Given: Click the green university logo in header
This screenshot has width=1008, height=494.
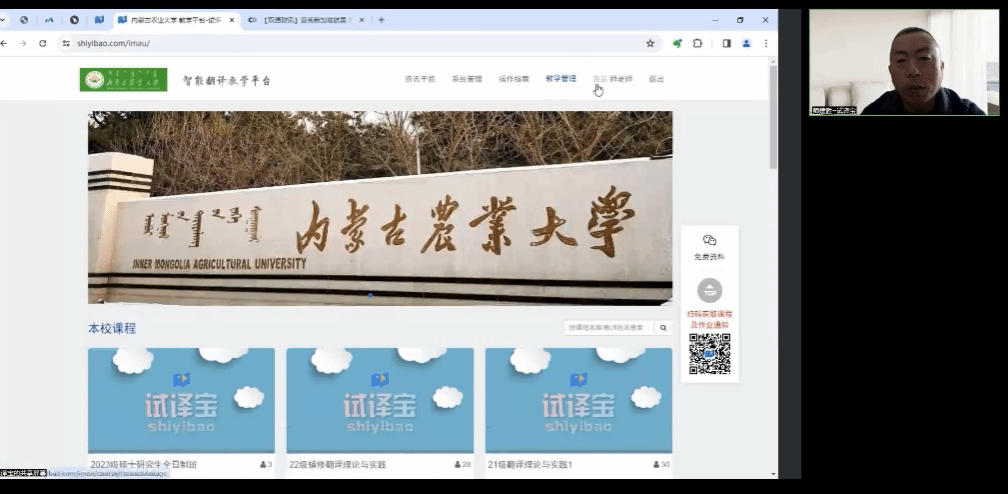Looking at the screenshot, I should click(123, 80).
